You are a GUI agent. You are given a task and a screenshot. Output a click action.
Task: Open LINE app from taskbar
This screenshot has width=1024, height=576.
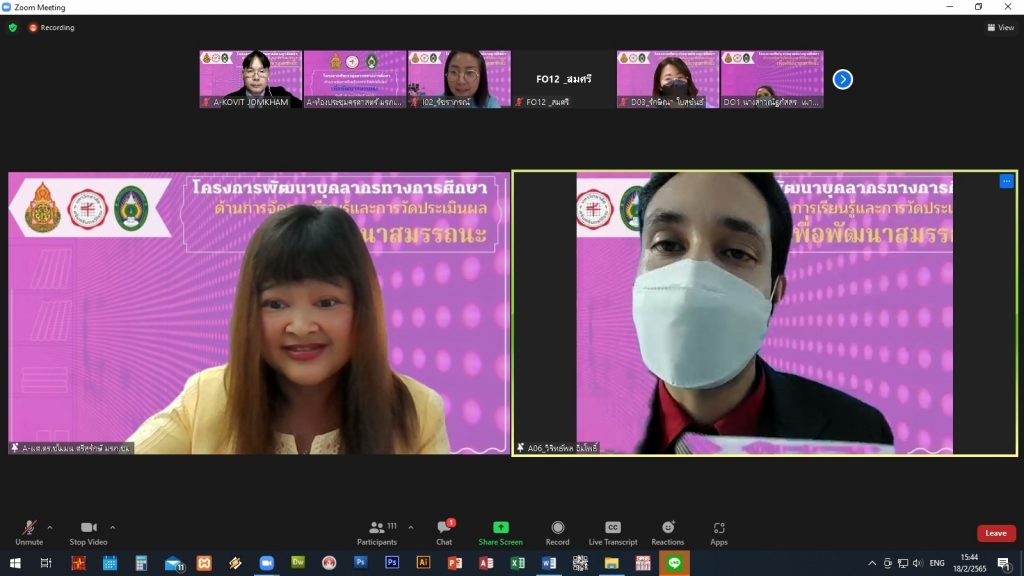point(674,563)
